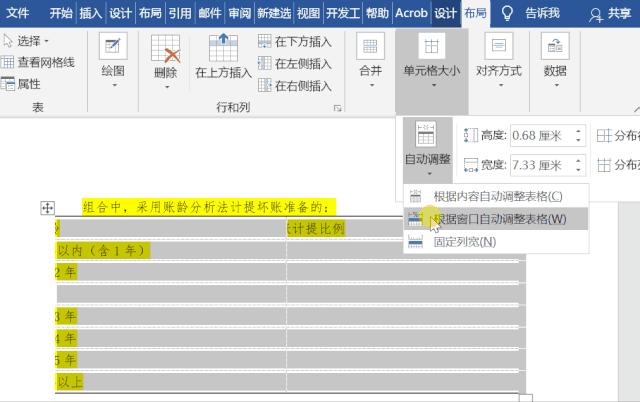
Task: Expand the 单元格大小 dropdown arrow
Action: pos(434,85)
